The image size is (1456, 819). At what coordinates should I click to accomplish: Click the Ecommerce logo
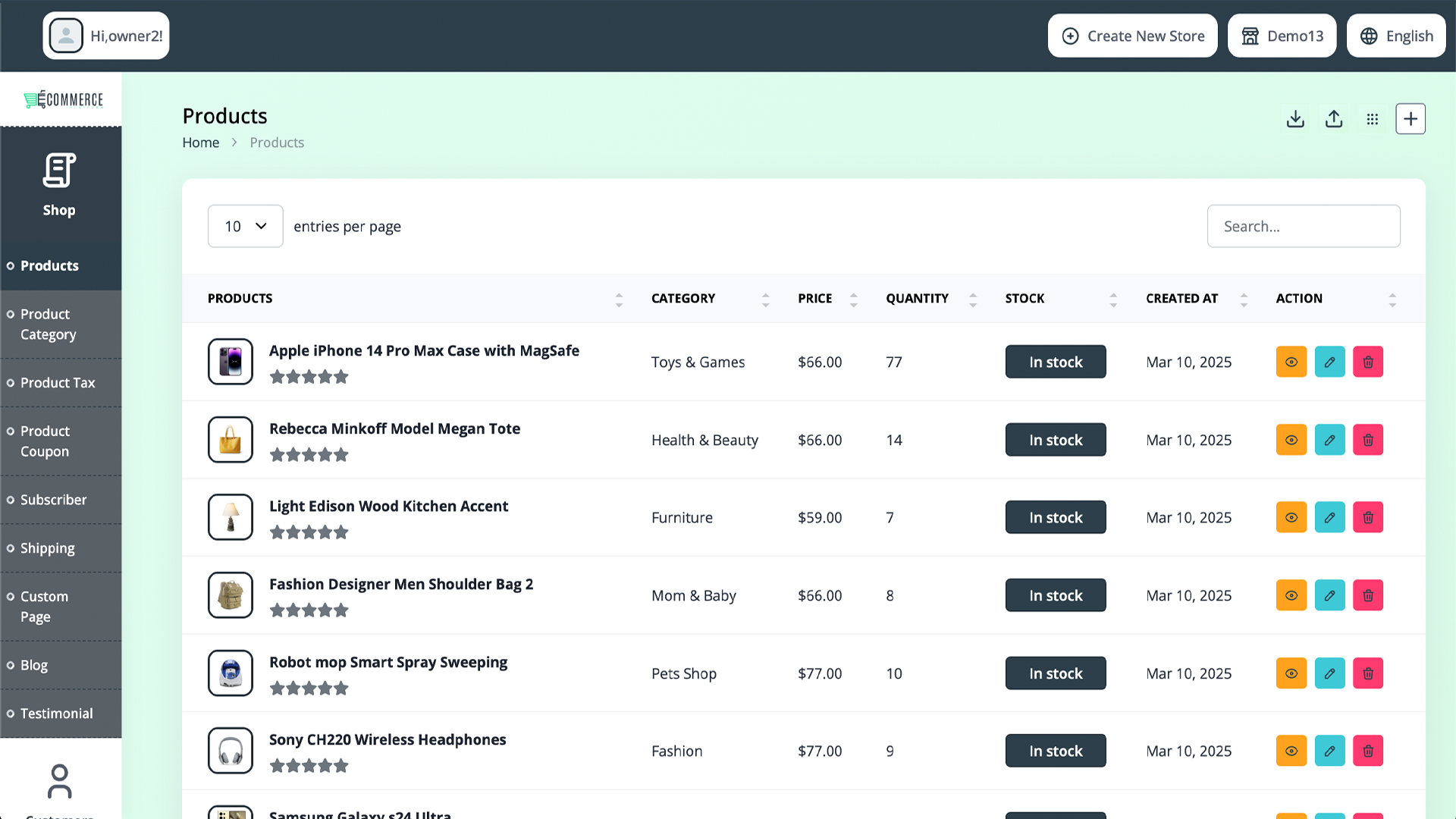(63, 99)
